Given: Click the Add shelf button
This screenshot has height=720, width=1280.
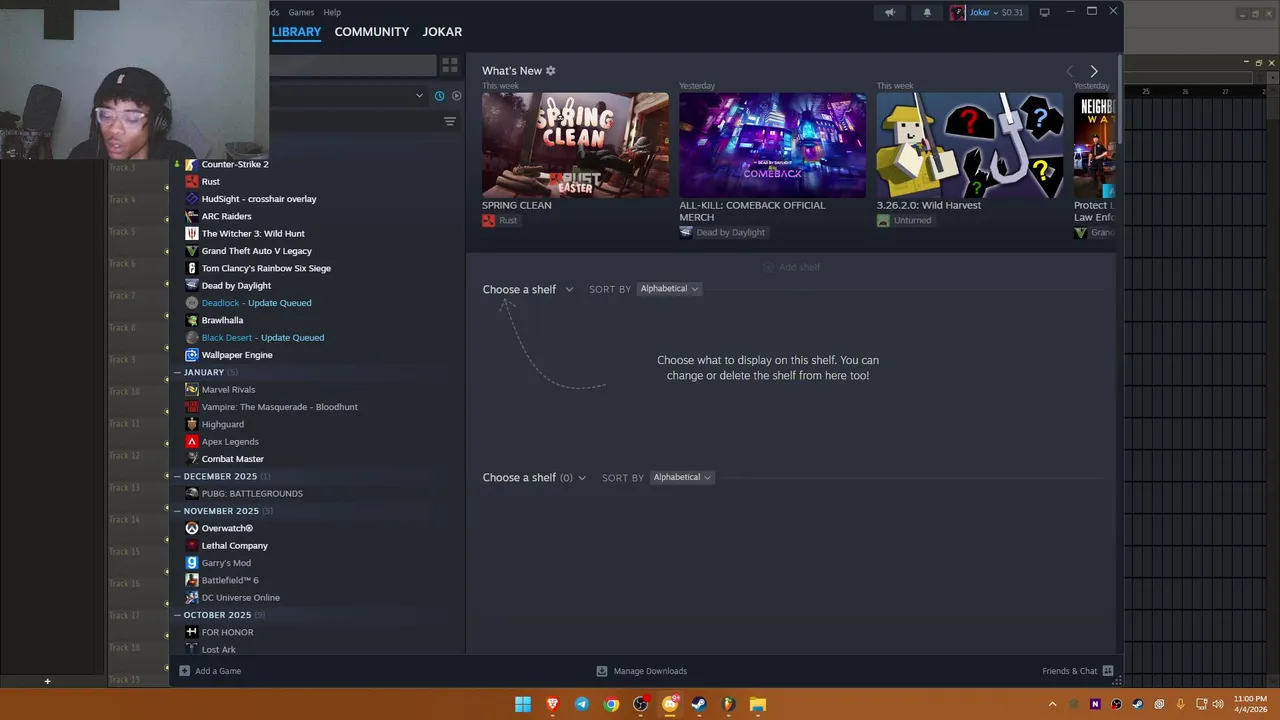Looking at the screenshot, I should coord(791,267).
